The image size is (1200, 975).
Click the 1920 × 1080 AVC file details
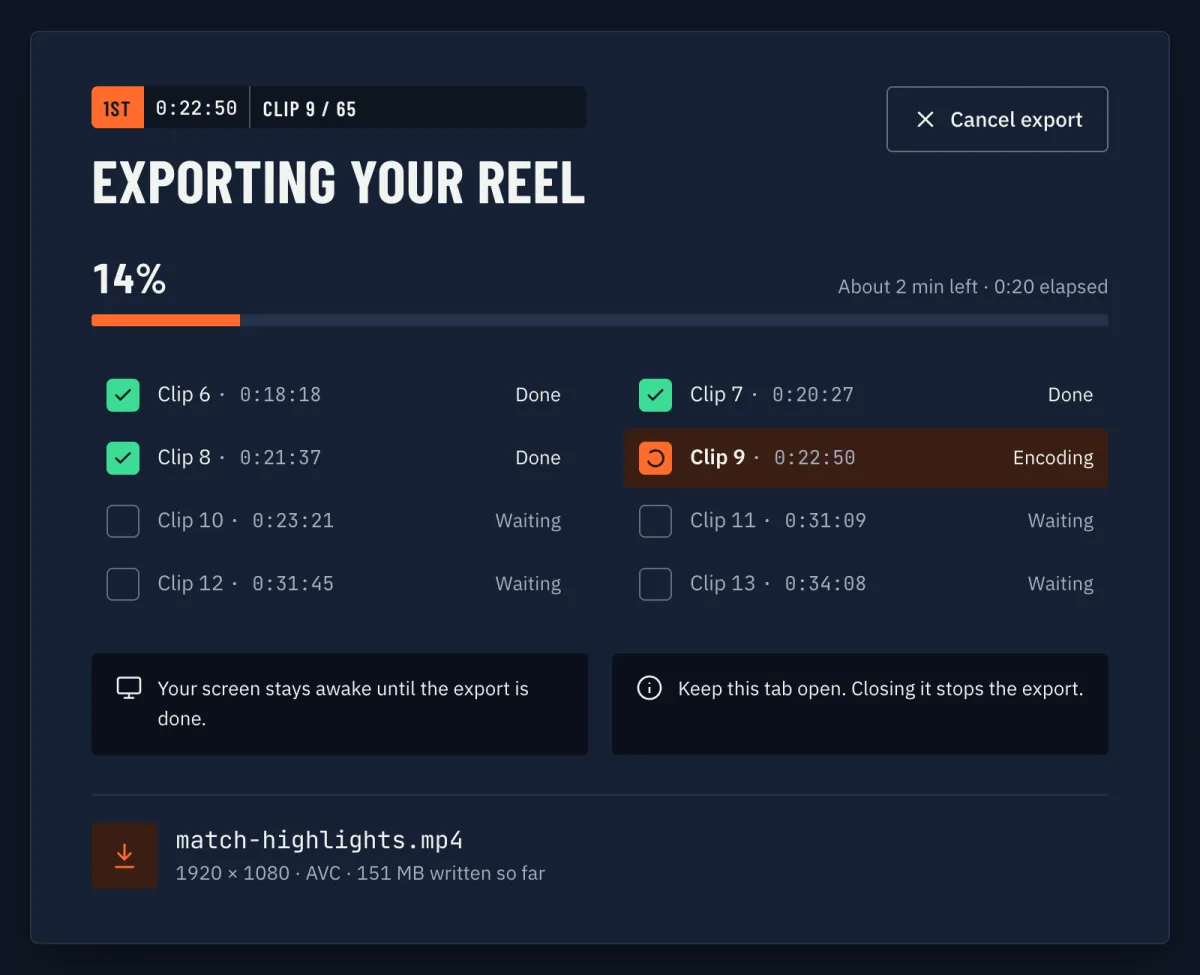(x=360, y=873)
